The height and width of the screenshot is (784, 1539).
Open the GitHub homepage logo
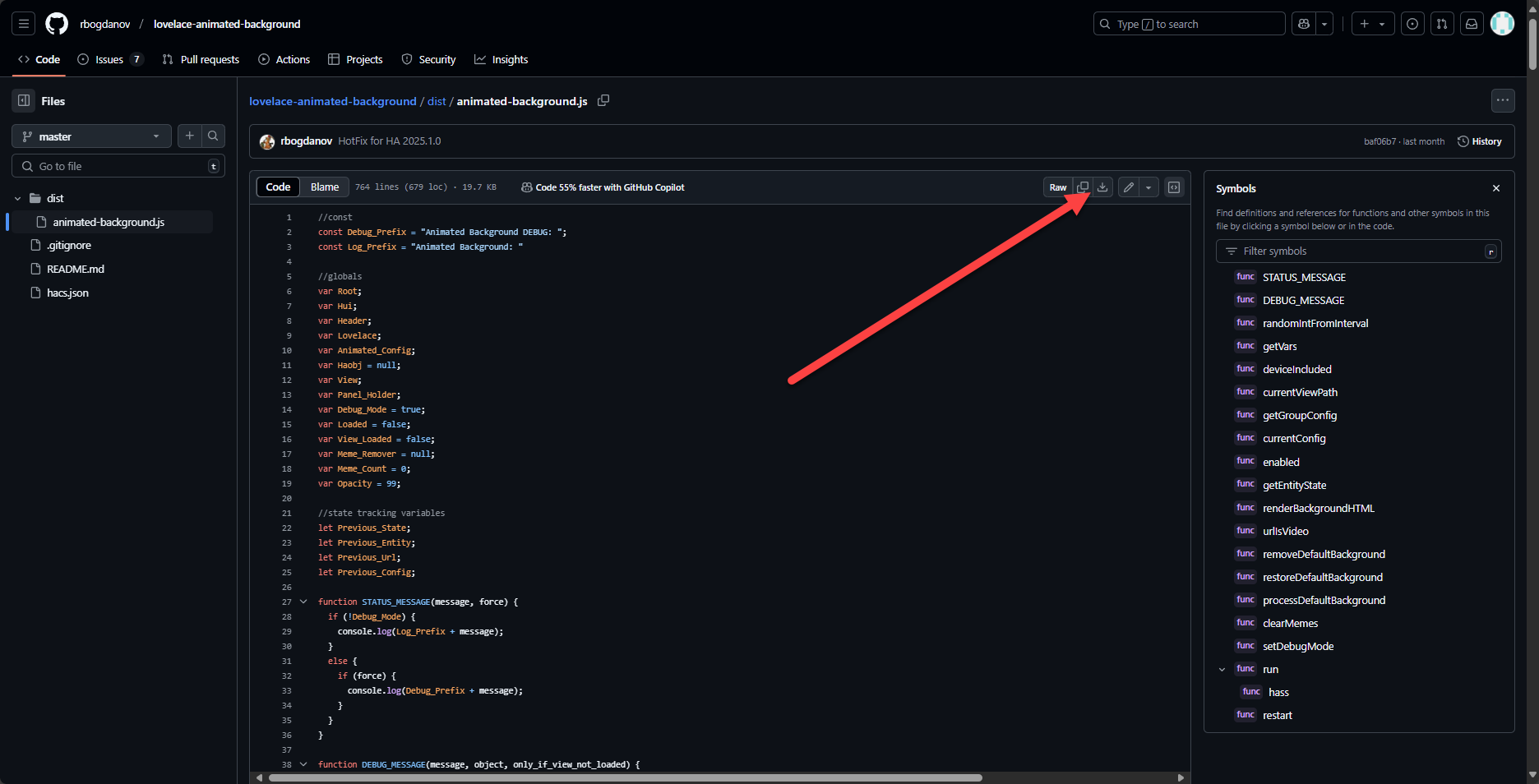pyautogui.click(x=57, y=24)
